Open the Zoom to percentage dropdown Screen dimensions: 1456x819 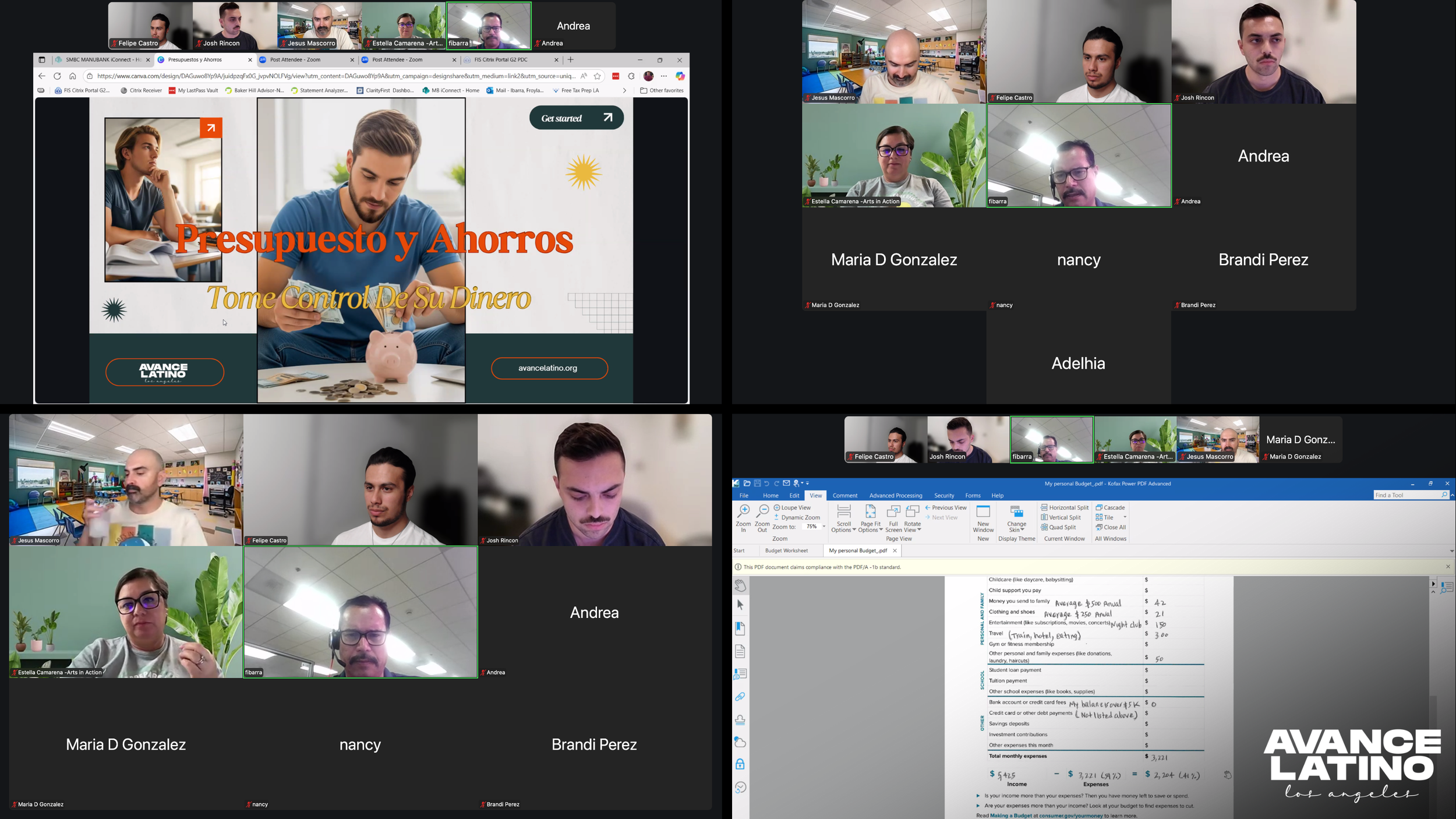pos(824,527)
